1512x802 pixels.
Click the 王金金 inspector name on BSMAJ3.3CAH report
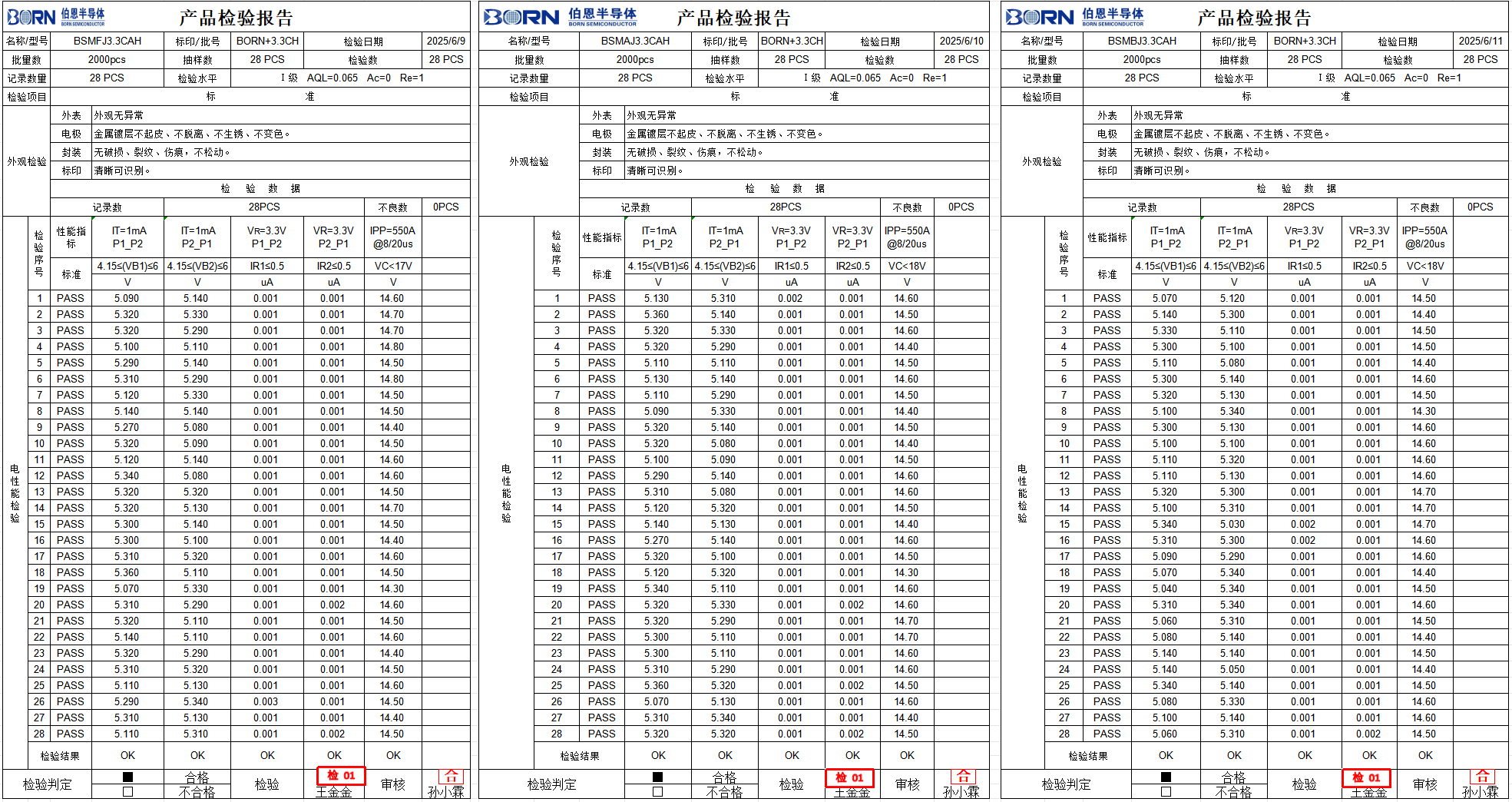pos(852,793)
